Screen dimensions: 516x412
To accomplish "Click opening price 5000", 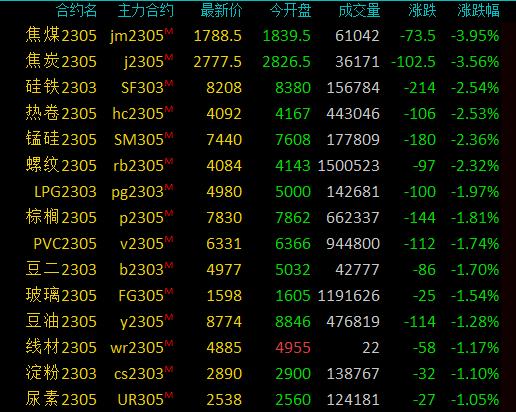I will 293,192.
